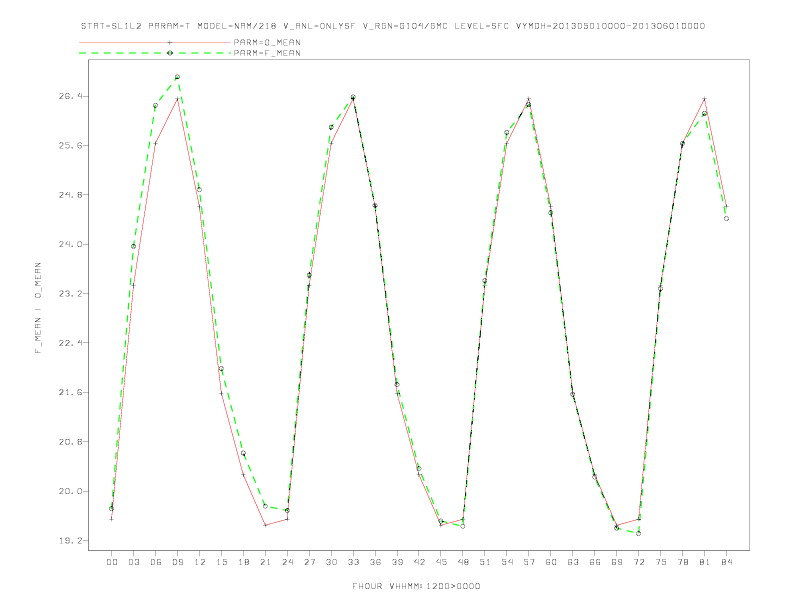This screenshot has height=612, width=792.
Task: Click the y-axis value 20.0
Action: click(70, 491)
